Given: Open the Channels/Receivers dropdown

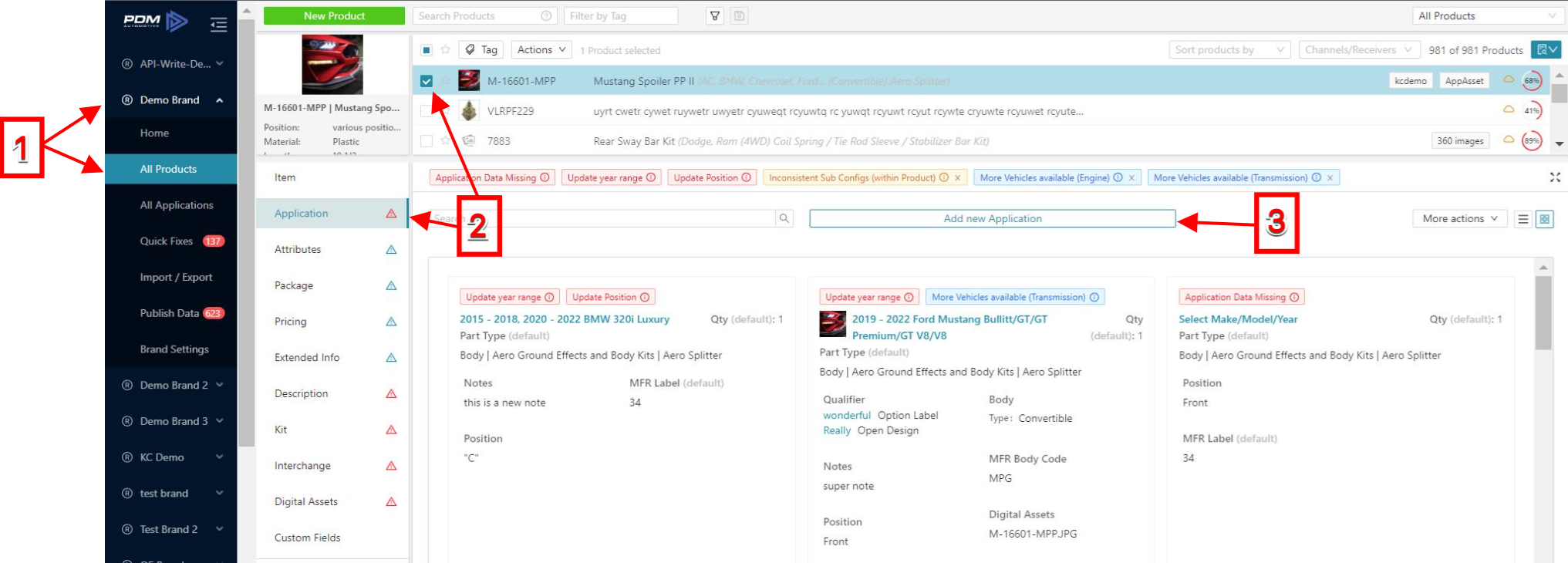Looking at the screenshot, I should pos(1360,50).
